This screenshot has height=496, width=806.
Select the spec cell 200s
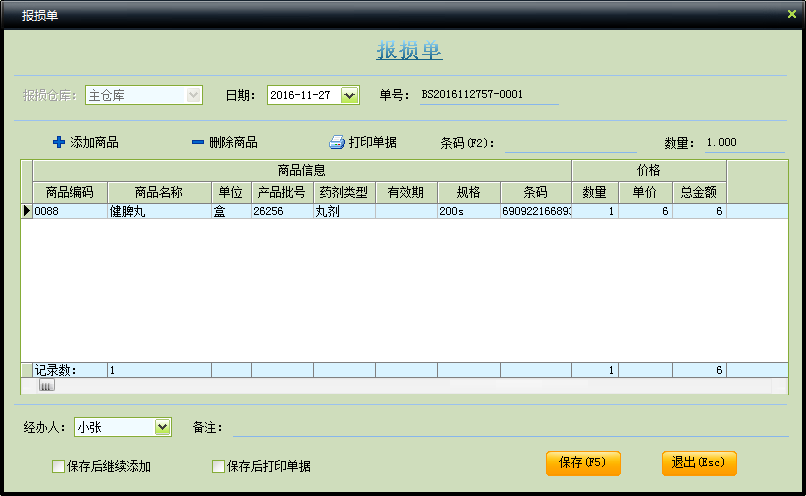[469, 211]
